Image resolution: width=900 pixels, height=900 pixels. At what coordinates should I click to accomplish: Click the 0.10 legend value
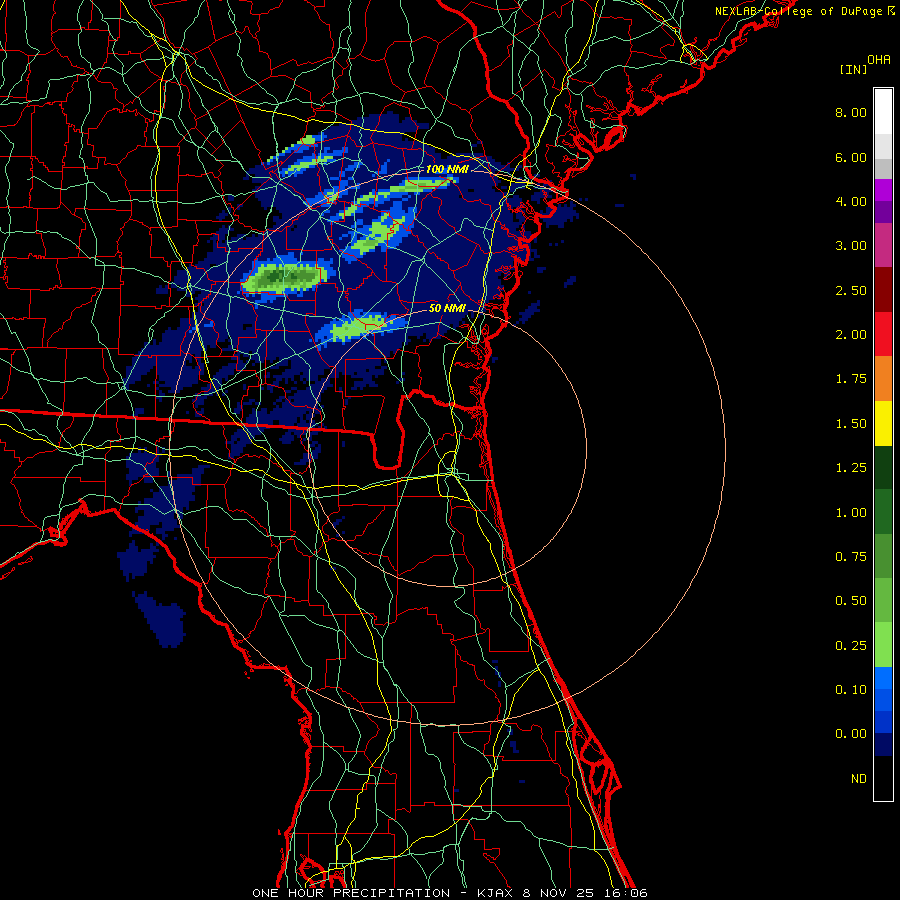click(851, 690)
